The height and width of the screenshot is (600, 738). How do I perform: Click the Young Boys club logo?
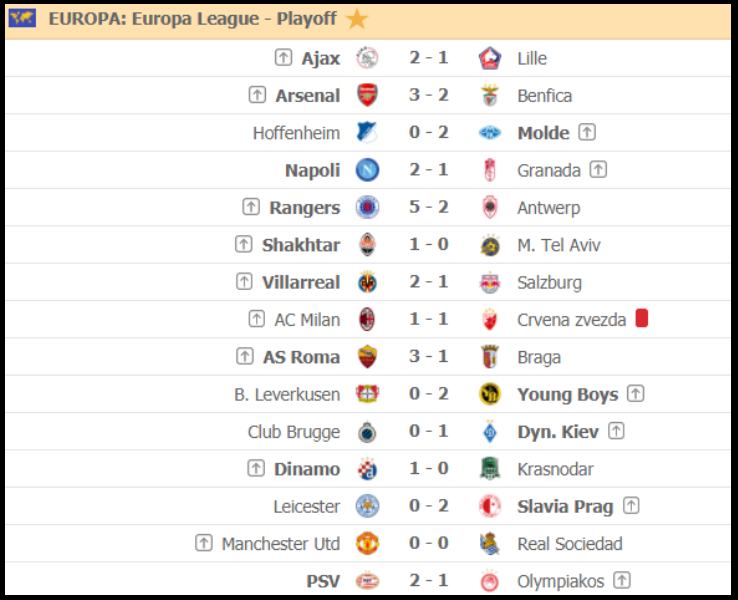click(490, 394)
